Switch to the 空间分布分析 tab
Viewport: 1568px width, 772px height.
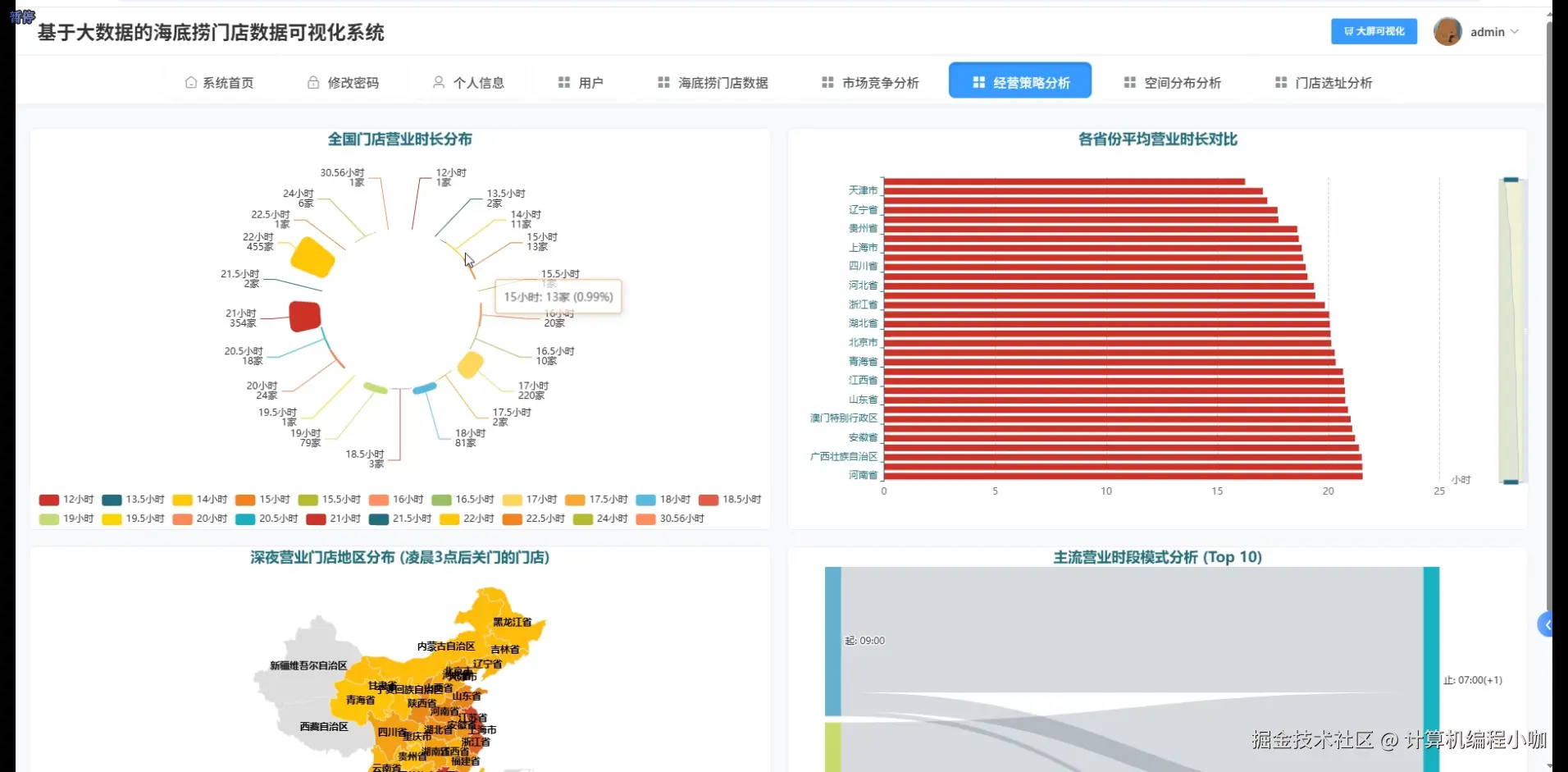coord(1172,82)
